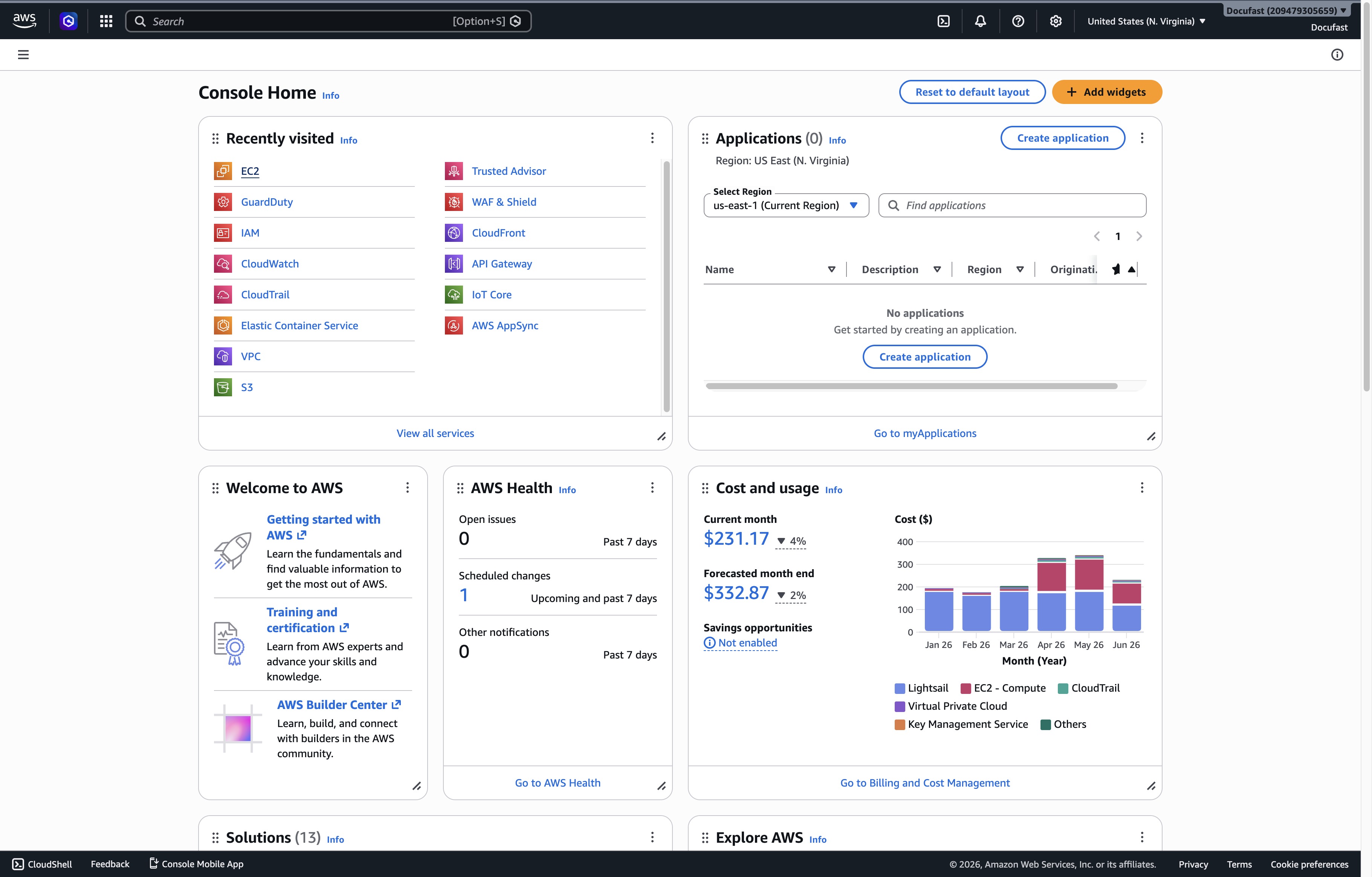This screenshot has height=877, width=1372.
Task: Click the Trusted Advisor icon
Action: pyautogui.click(x=454, y=171)
